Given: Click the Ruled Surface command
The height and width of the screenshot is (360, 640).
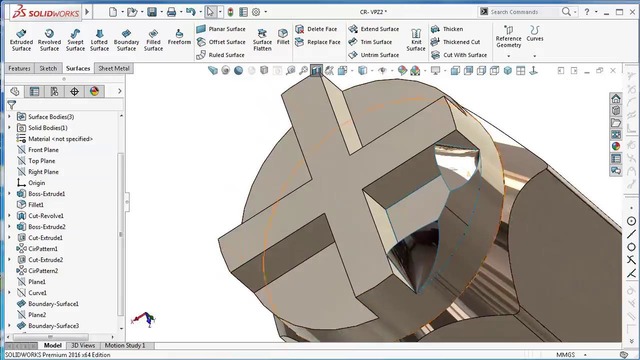Looking at the screenshot, I should 220,55.
